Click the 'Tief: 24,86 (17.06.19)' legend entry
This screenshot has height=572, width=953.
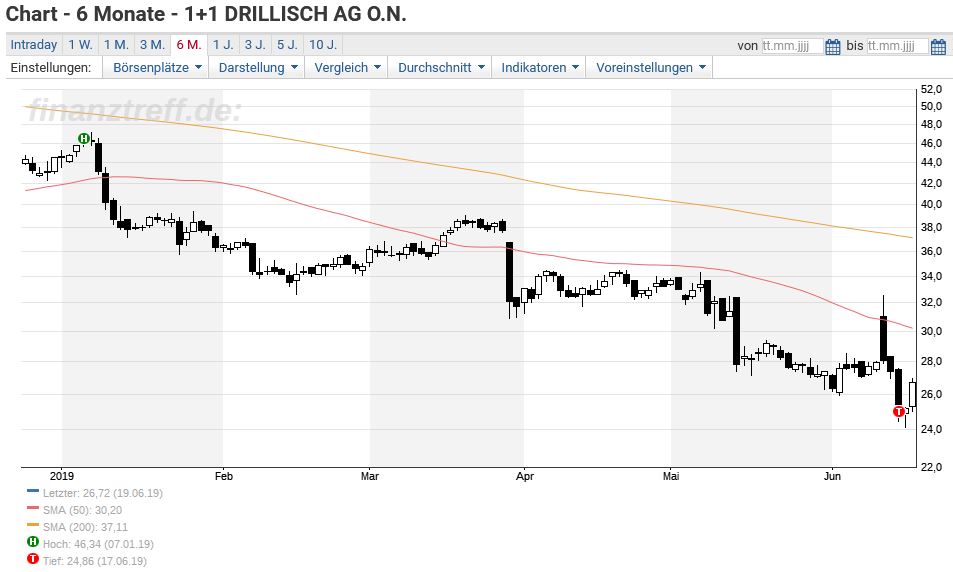(x=95, y=561)
